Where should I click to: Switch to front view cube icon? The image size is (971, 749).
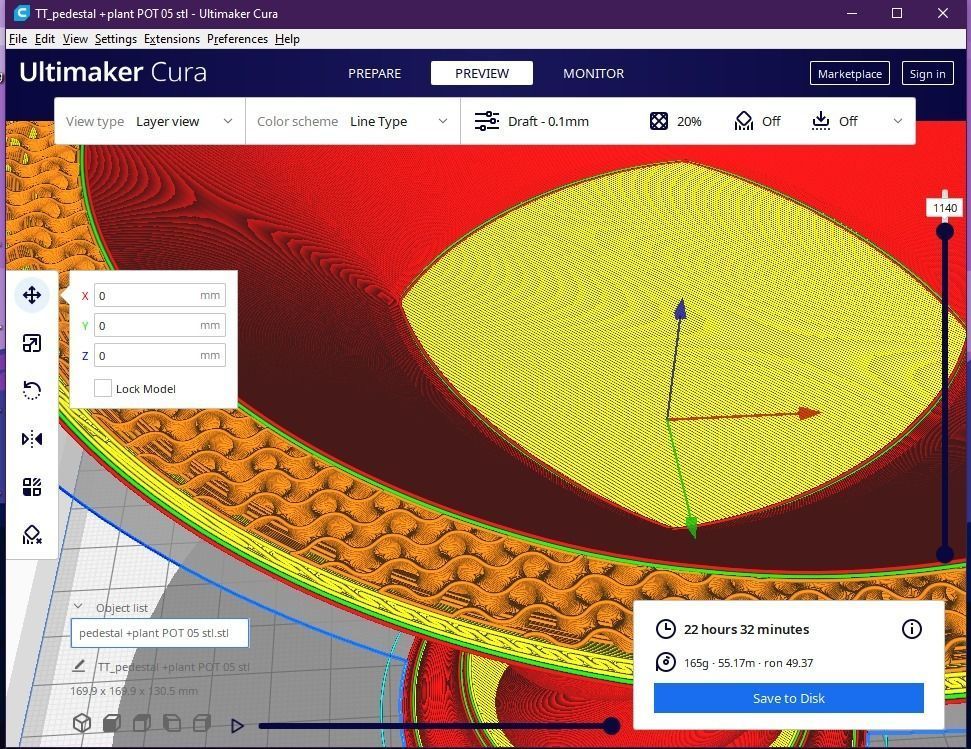112,722
